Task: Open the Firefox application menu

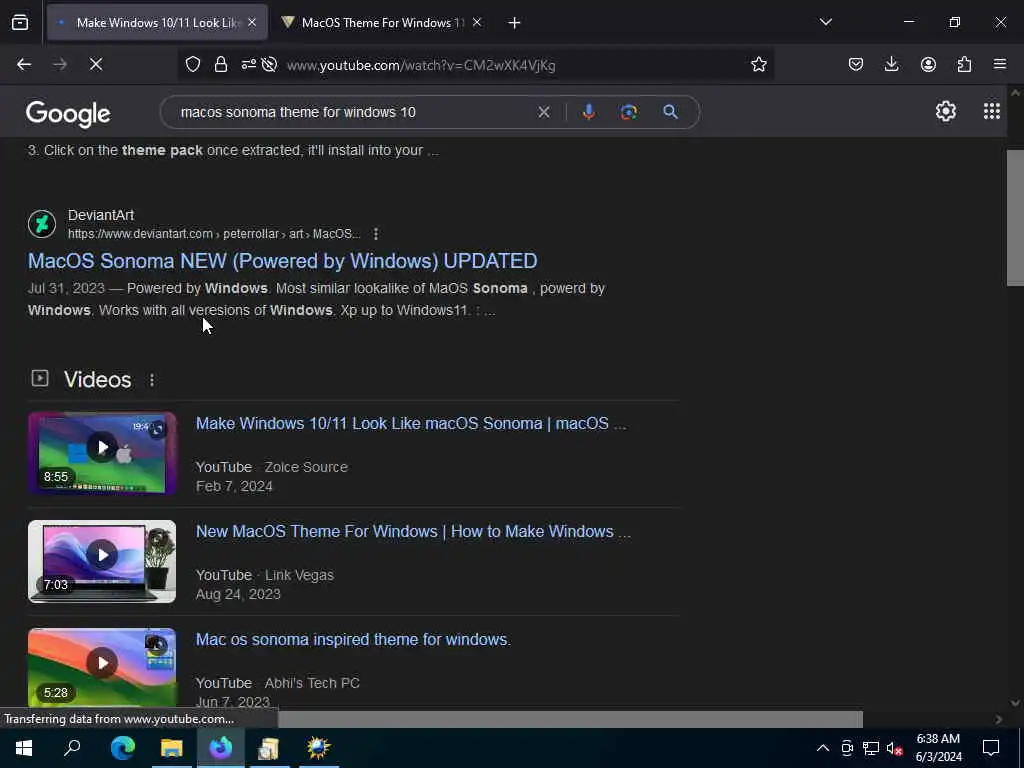Action: (x=1000, y=64)
